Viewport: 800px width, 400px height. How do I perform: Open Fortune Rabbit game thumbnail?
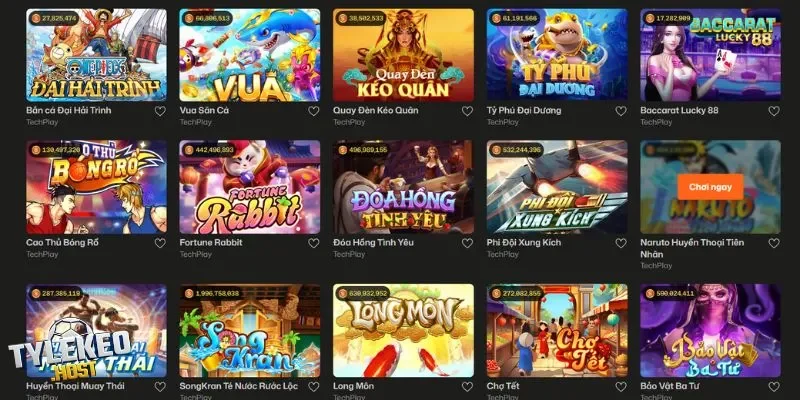coord(250,187)
